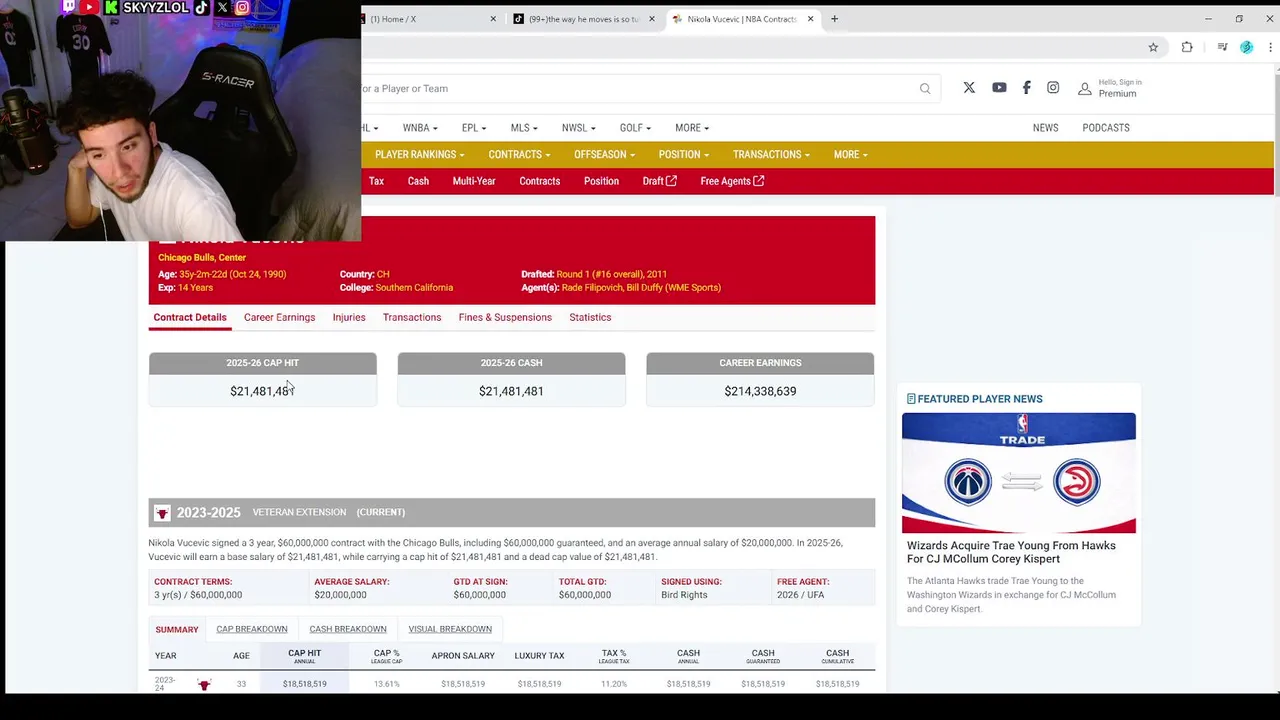Open the POSITION dropdown in yellow bar
Image resolution: width=1280 pixels, height=720 pixels.
pos(684,155)
